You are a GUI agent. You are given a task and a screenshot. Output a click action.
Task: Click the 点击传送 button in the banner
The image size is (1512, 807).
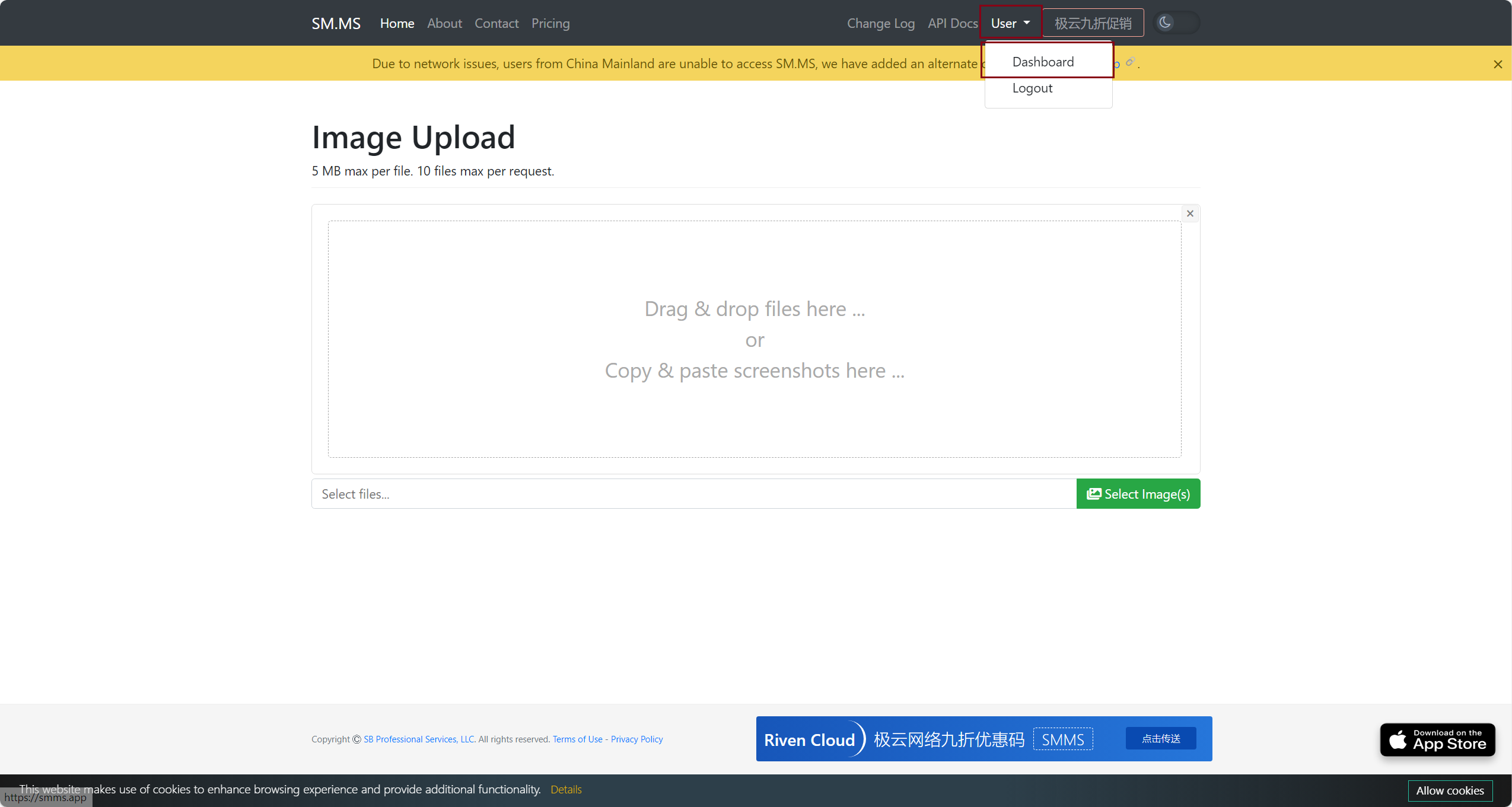click(x=1160, y=738)
